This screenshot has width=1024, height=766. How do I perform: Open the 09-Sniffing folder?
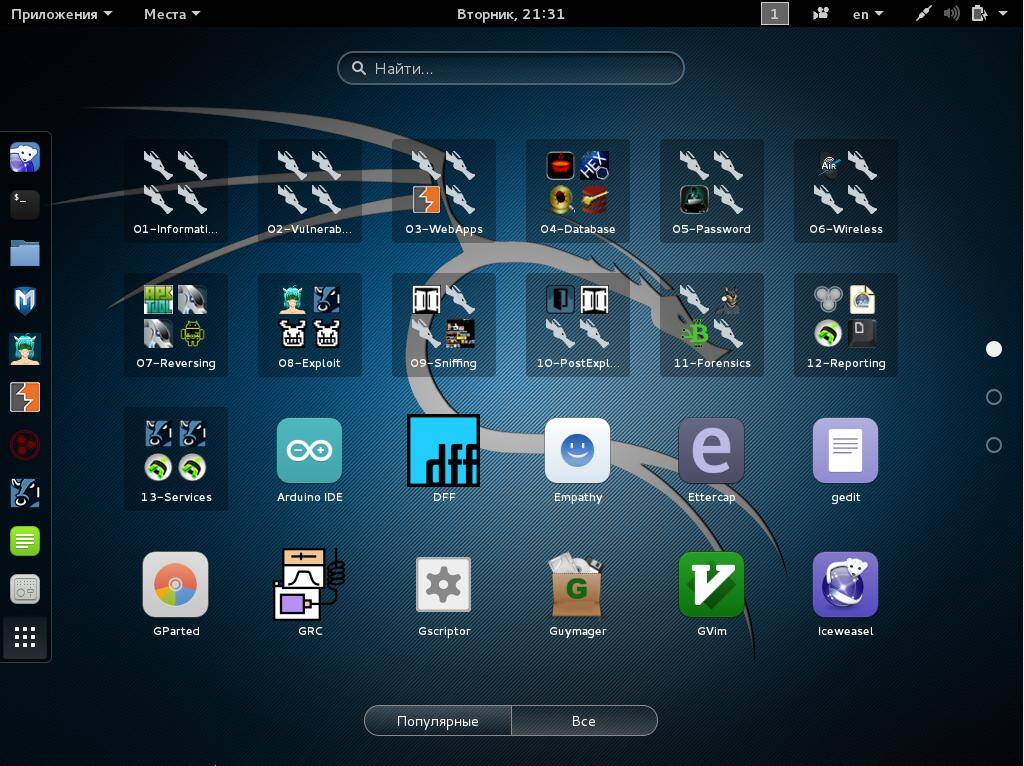pyautogui.click(x=443, y=325)
